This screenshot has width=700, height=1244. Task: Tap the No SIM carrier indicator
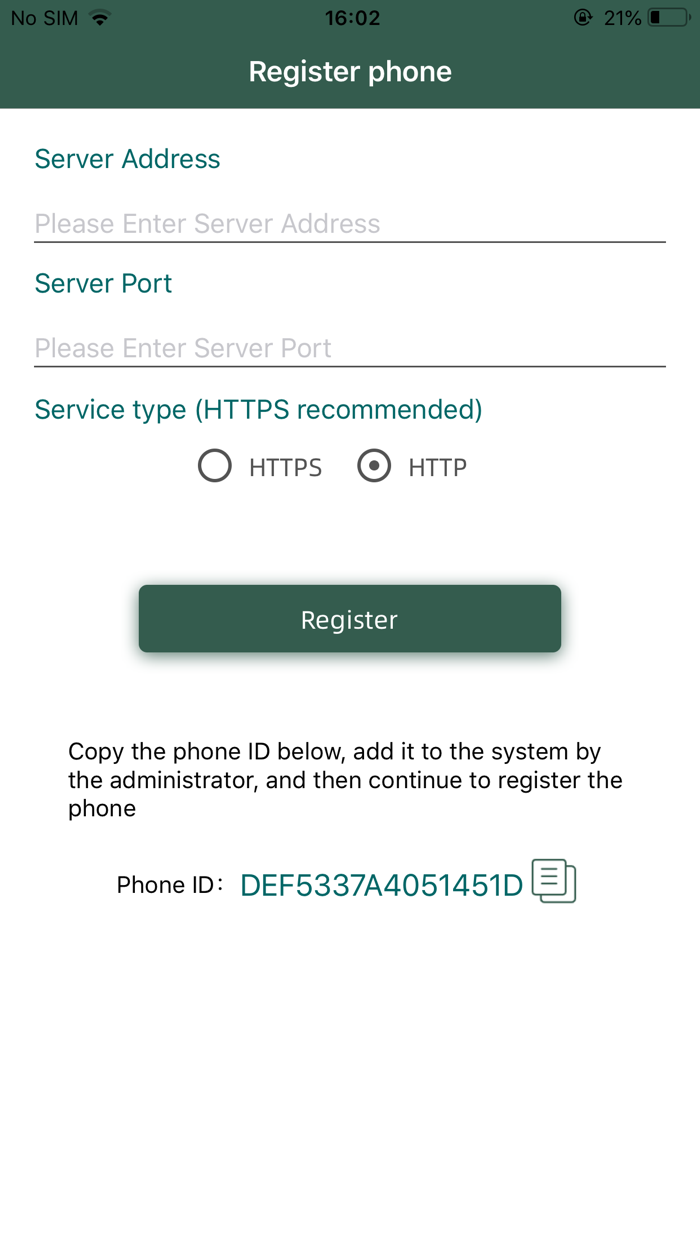[44, 18]
